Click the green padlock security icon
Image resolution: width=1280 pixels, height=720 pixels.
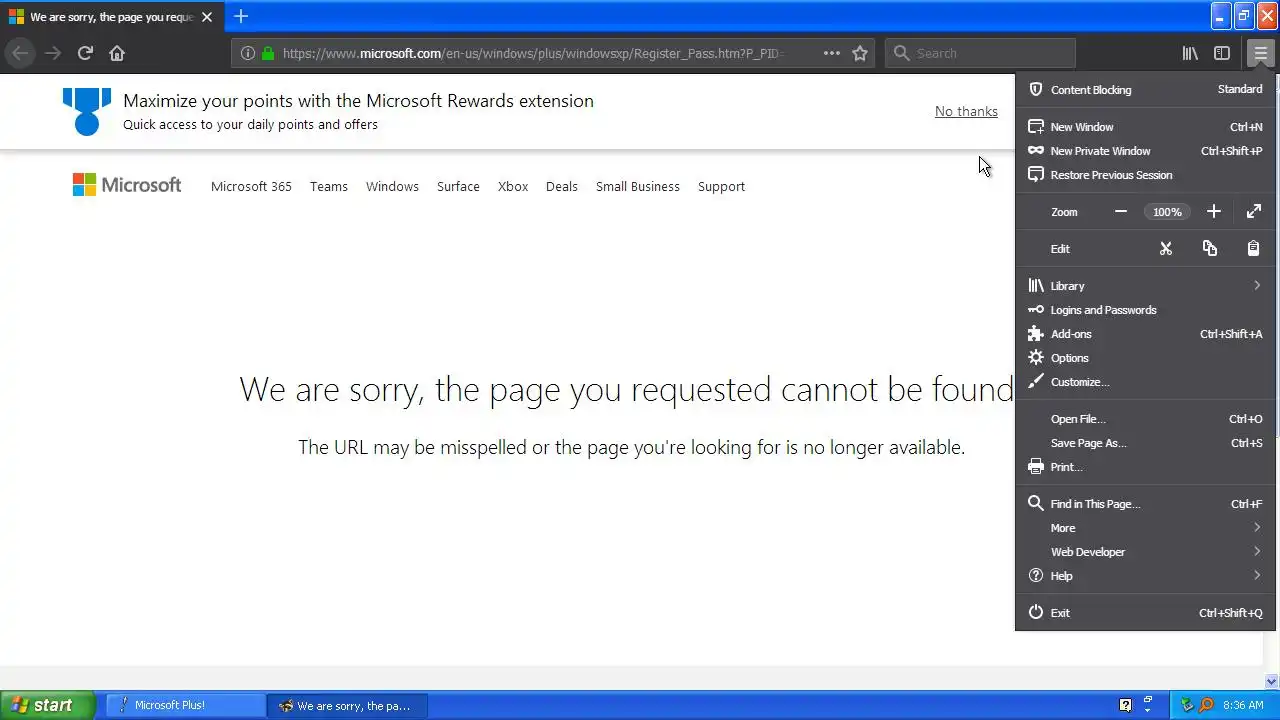[x=268, y=53]
